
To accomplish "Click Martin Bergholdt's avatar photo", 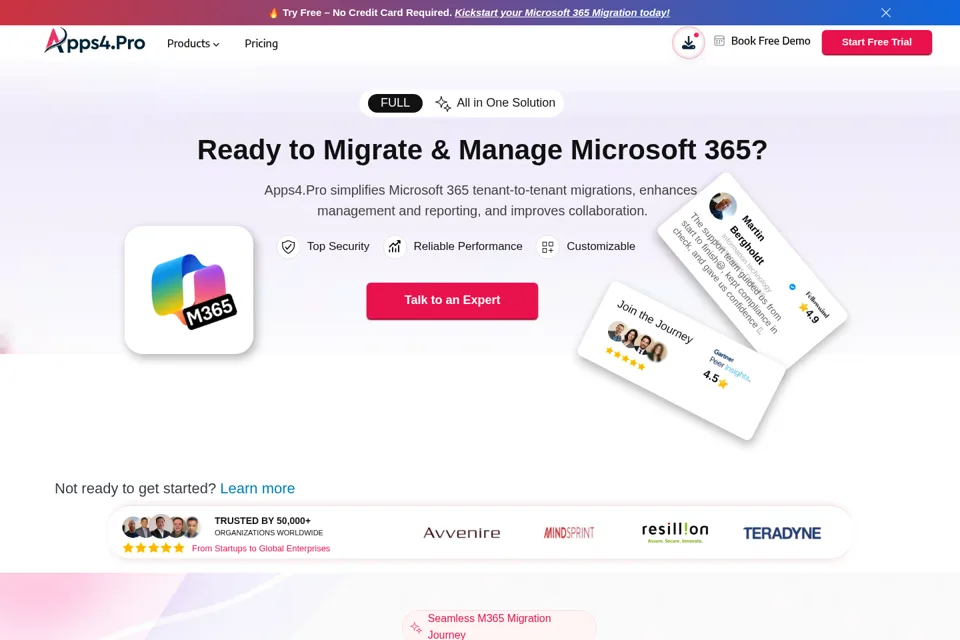I will pyautogui.click(x=722, y=206).
